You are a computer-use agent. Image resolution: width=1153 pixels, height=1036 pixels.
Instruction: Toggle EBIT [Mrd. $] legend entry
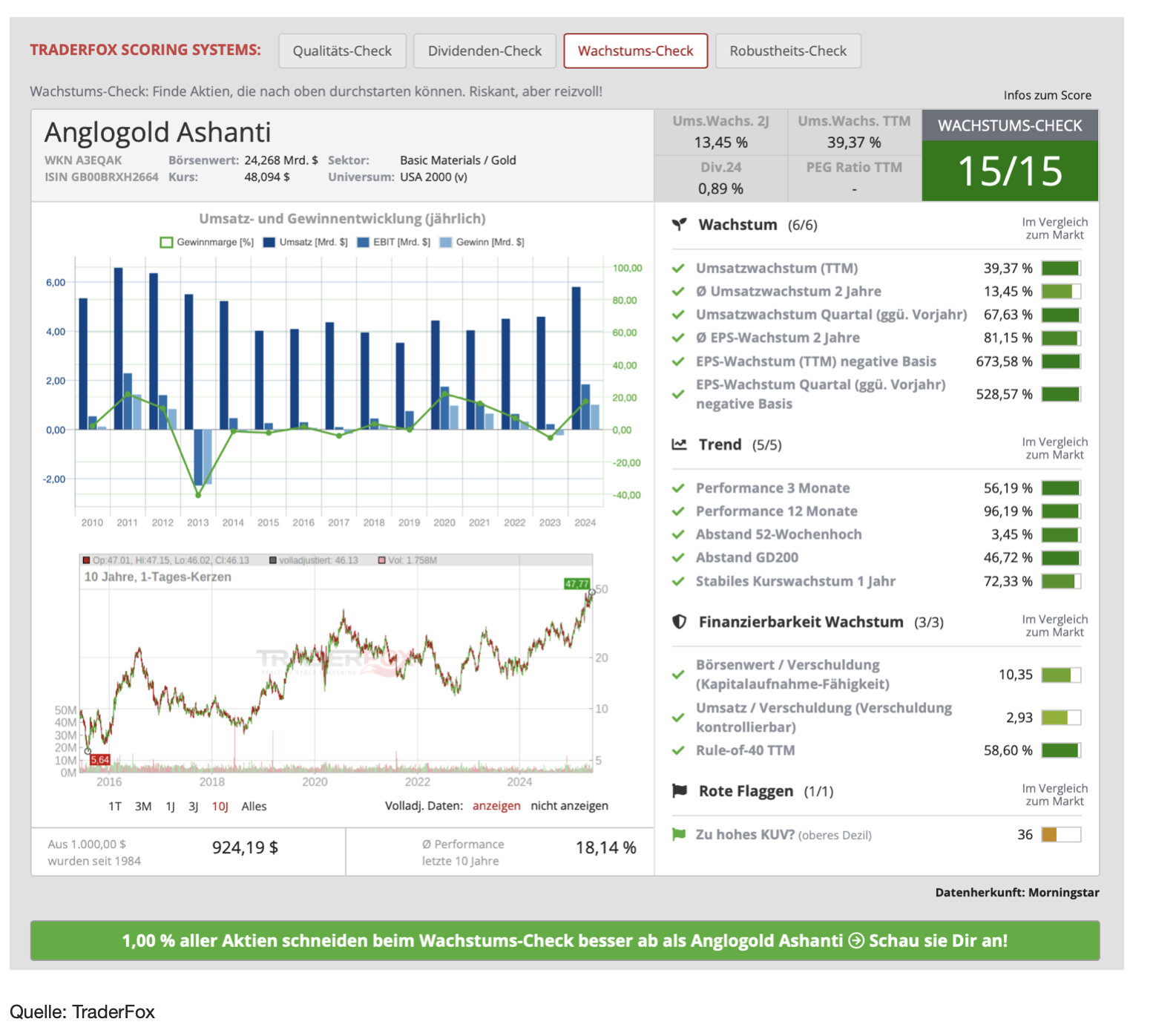393,242
